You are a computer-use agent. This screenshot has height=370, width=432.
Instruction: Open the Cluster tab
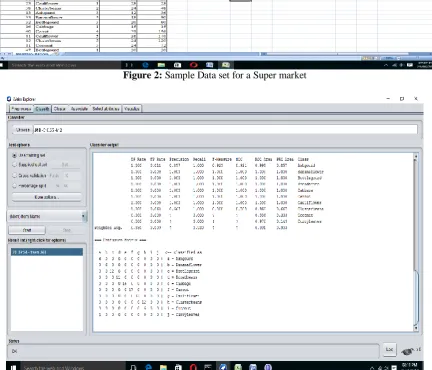point(60,109)
